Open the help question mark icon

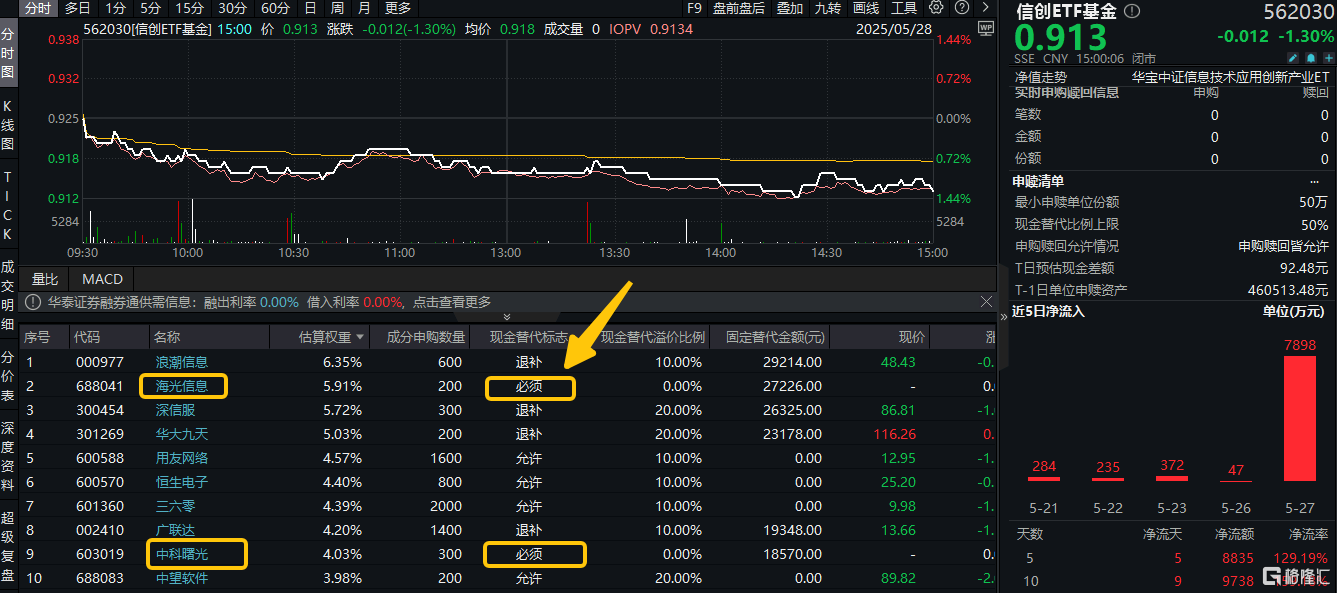coord(961,8)
